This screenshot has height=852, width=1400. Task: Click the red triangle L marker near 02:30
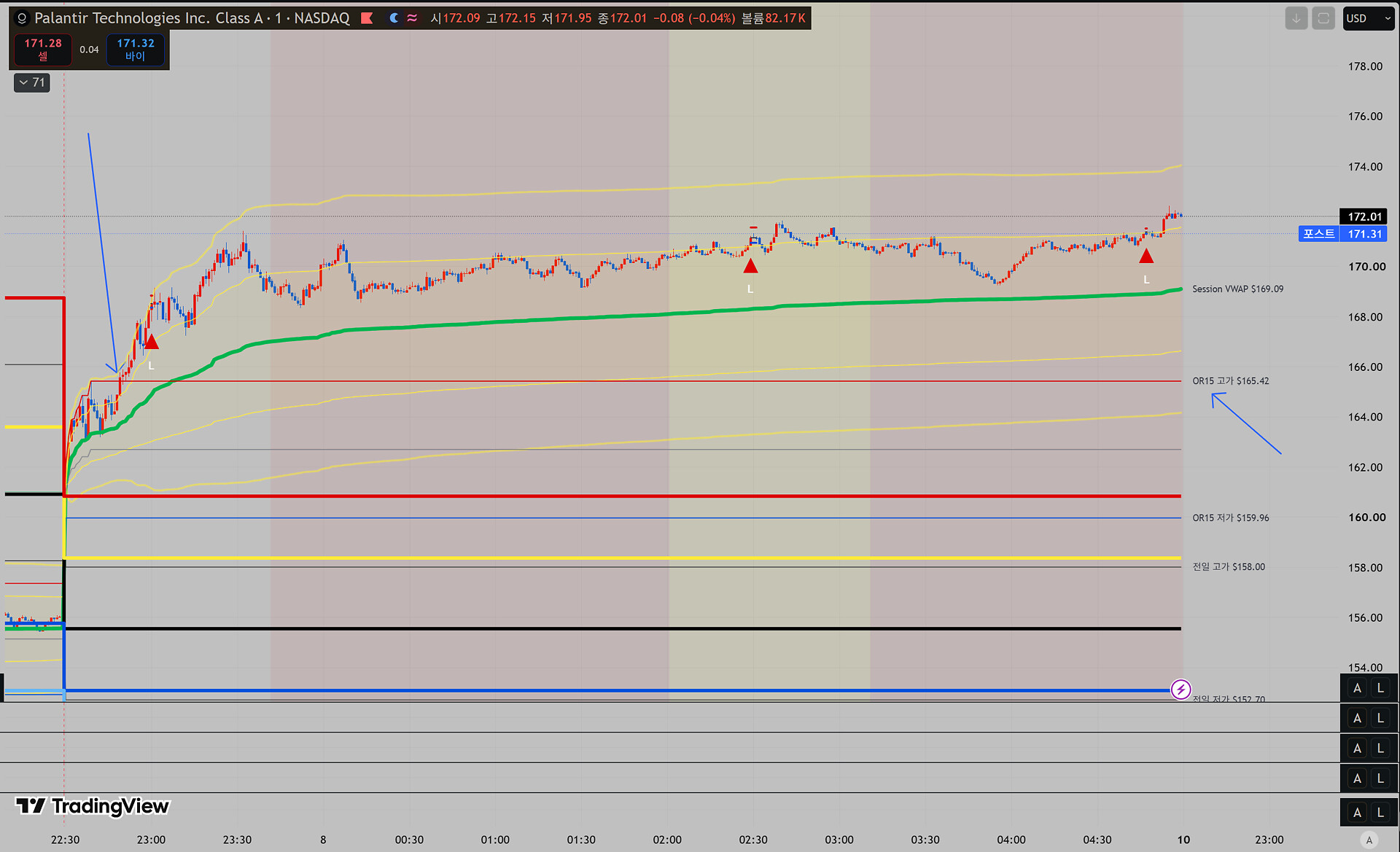tap(750, 266)
